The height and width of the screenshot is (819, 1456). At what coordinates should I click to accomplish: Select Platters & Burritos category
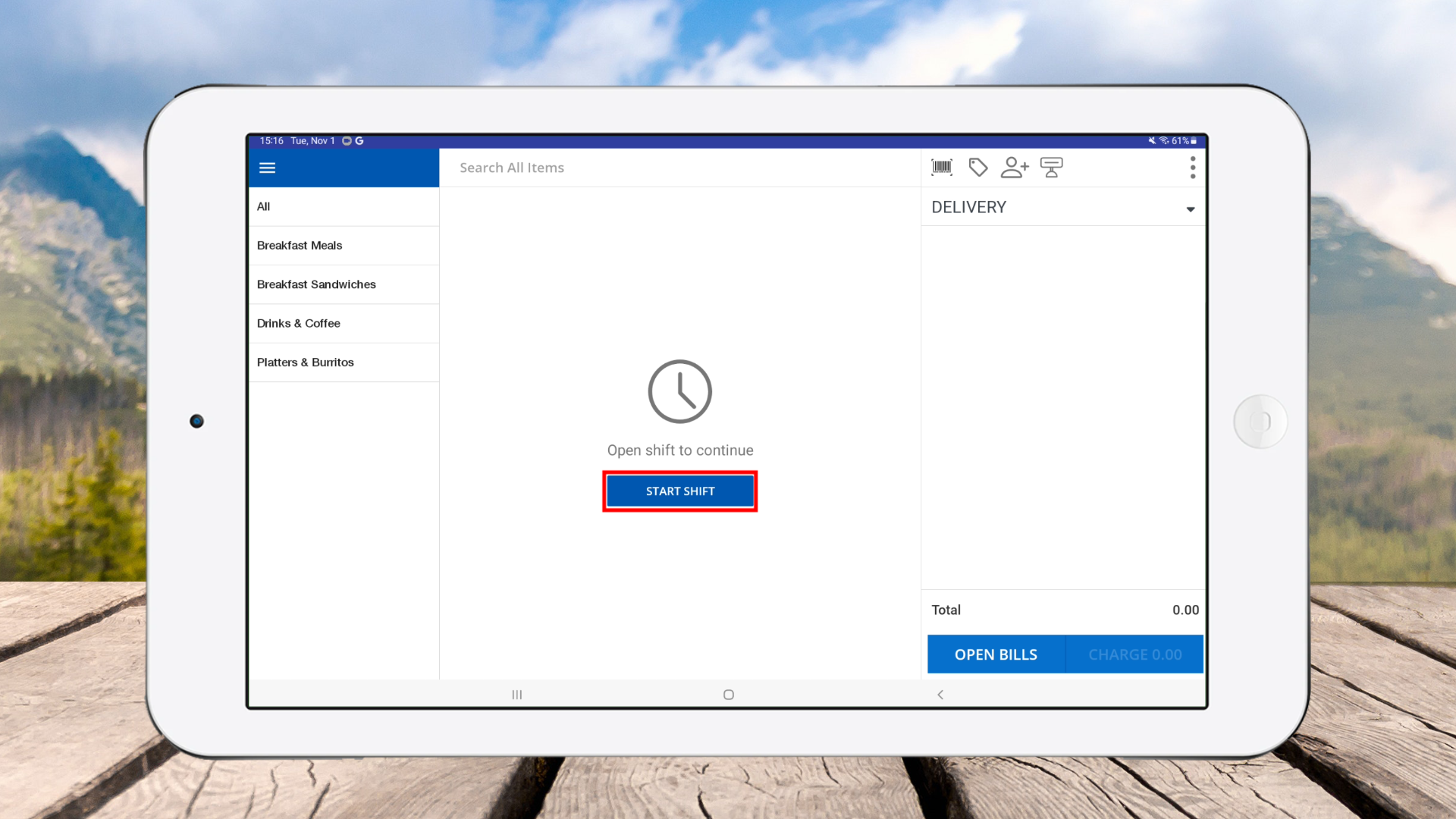click(x=343, y=362)
